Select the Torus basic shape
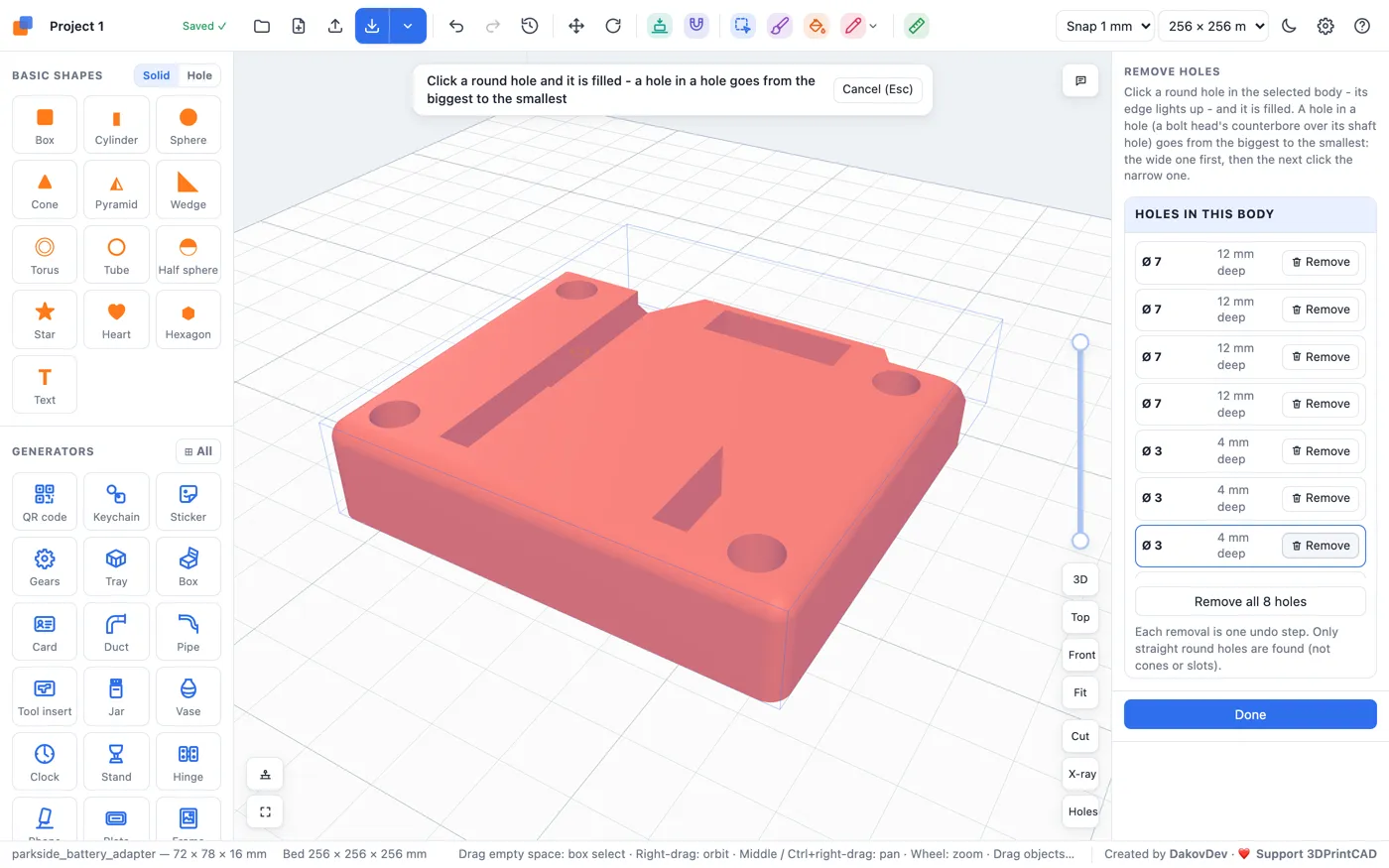Image resolution: width=1389 pixels, height=868 pixels. click(x=45, y=254)
